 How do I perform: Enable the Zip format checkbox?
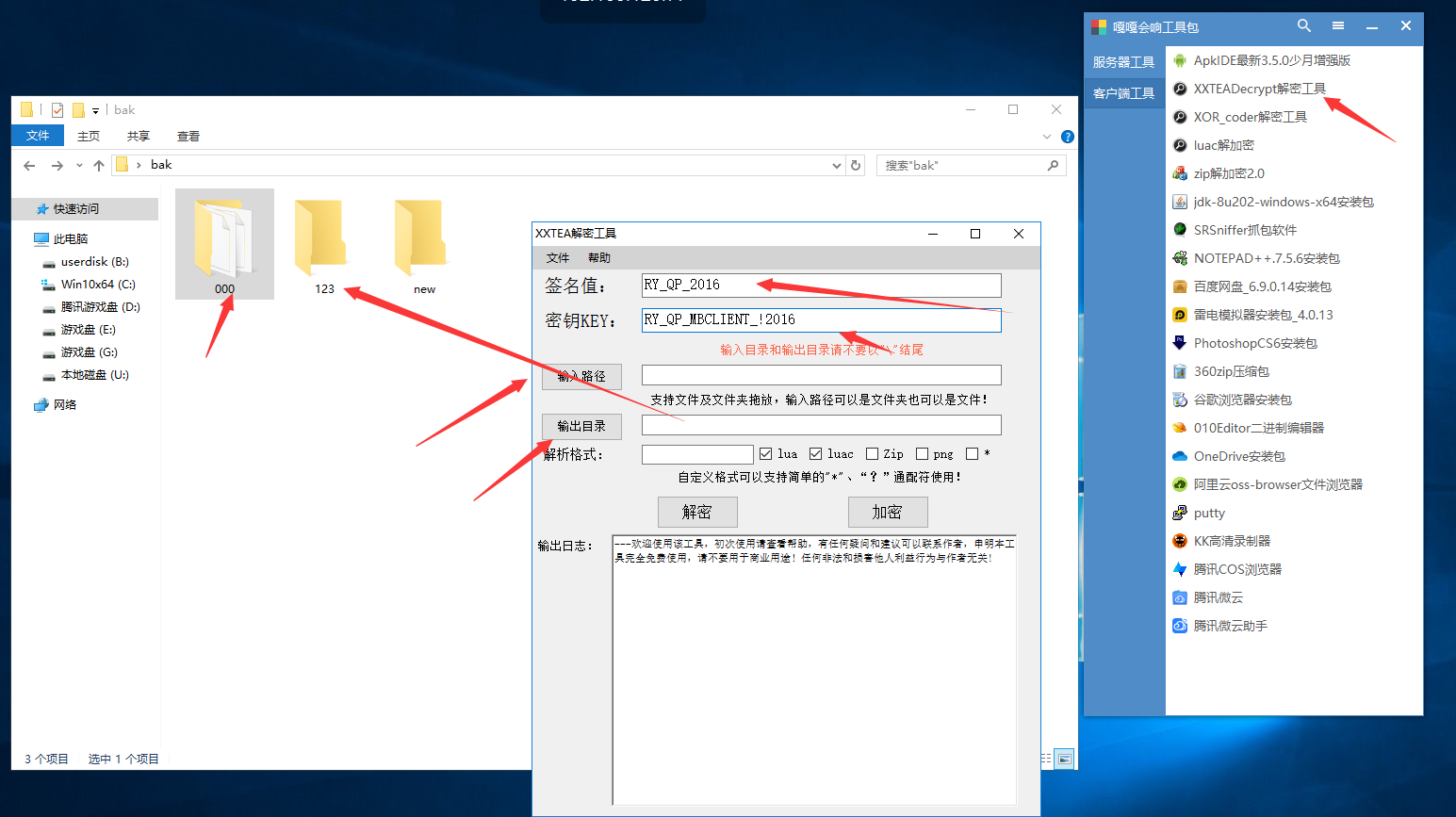pos(873,454)
